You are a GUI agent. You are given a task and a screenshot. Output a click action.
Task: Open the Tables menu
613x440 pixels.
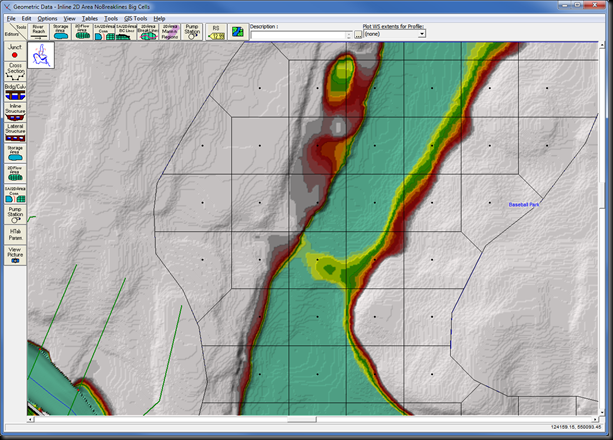90,18
